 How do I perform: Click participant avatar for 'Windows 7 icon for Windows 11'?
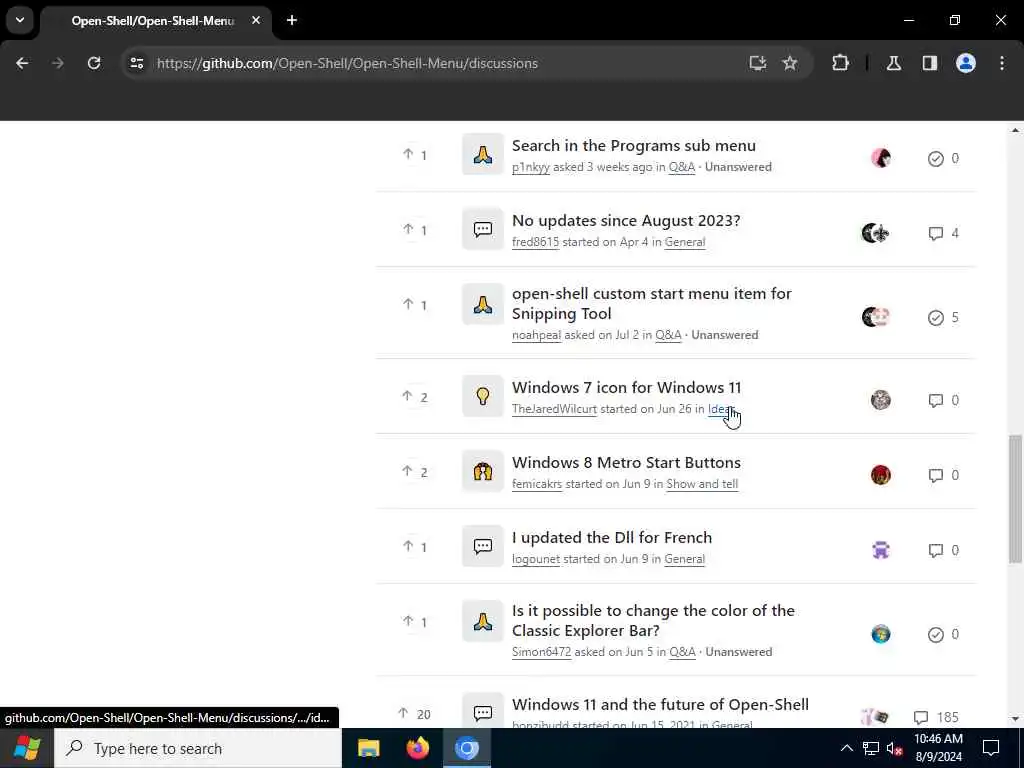pos(880,400)
